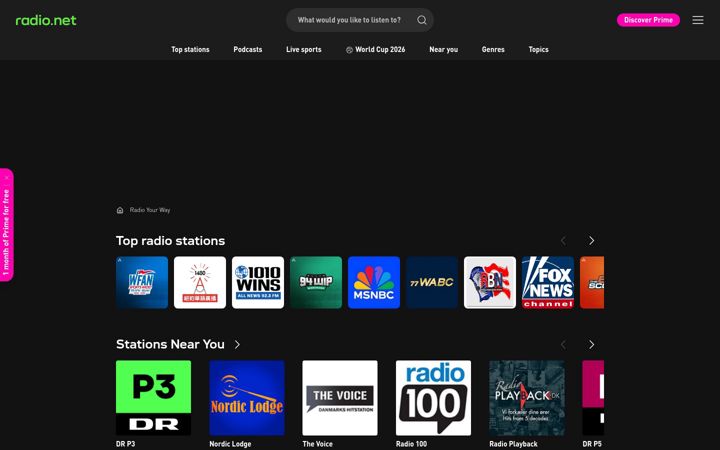The width and height of the screenshot is (720, 450).
Task: Show next Top radio stations
Action: click(591, 241)
